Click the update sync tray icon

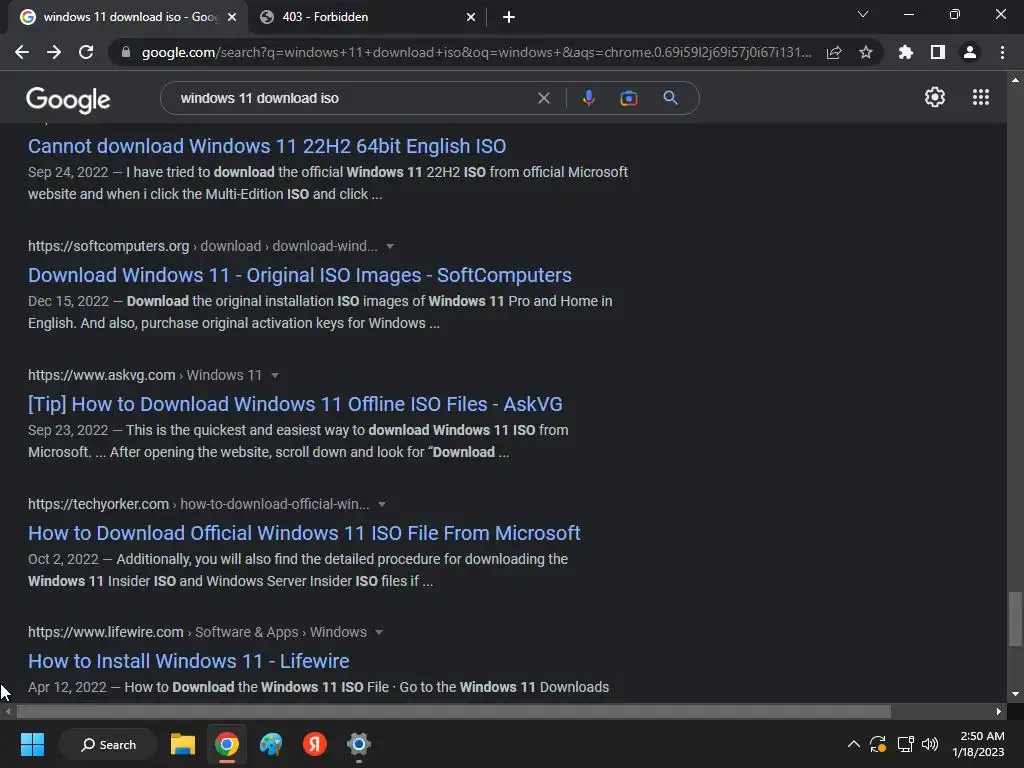pyautogui.click(x=878, y=744)
